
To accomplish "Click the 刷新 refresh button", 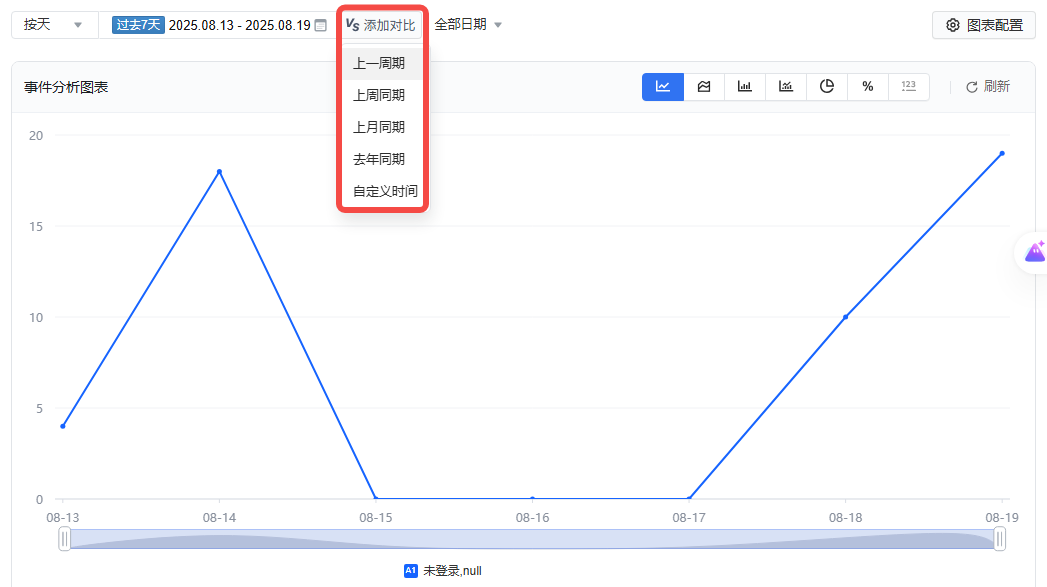I will 988,87.
